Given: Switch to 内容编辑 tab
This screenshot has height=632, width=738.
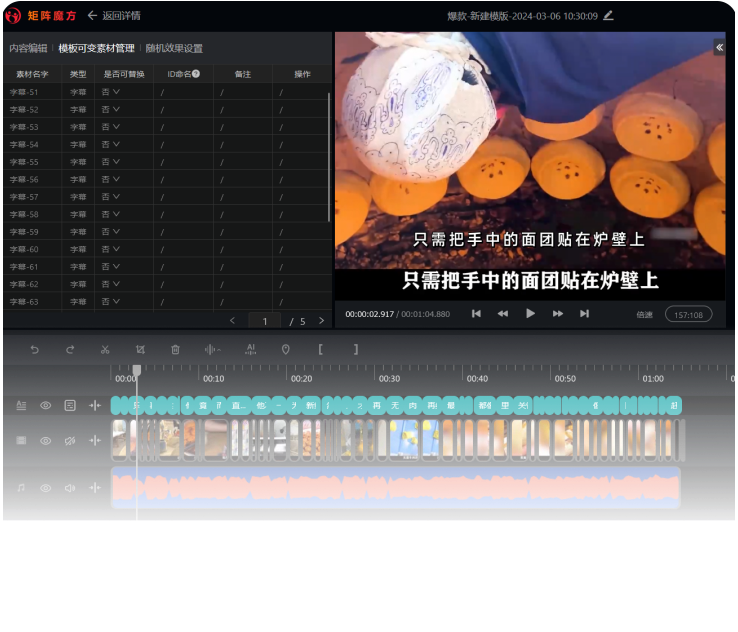Looking at the screenshot, I should [28, 48].
